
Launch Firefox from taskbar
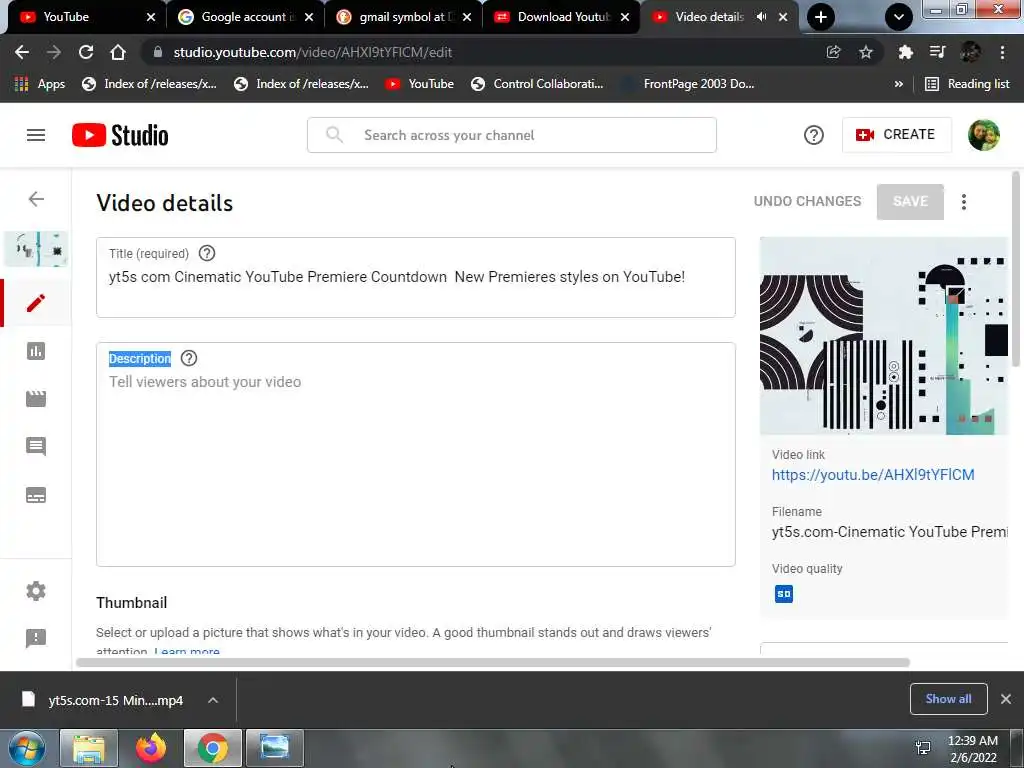coord(151,748)
